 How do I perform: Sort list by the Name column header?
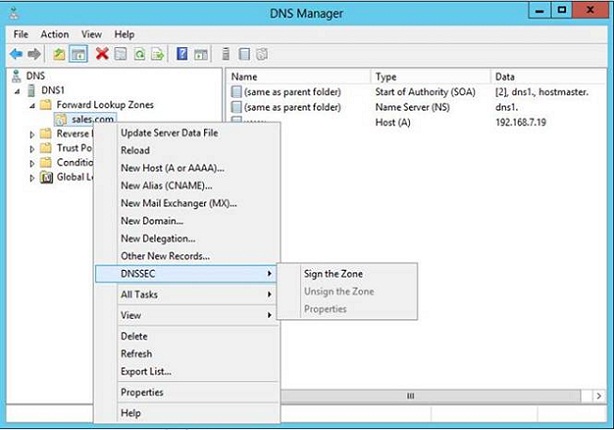coord(298,77)
